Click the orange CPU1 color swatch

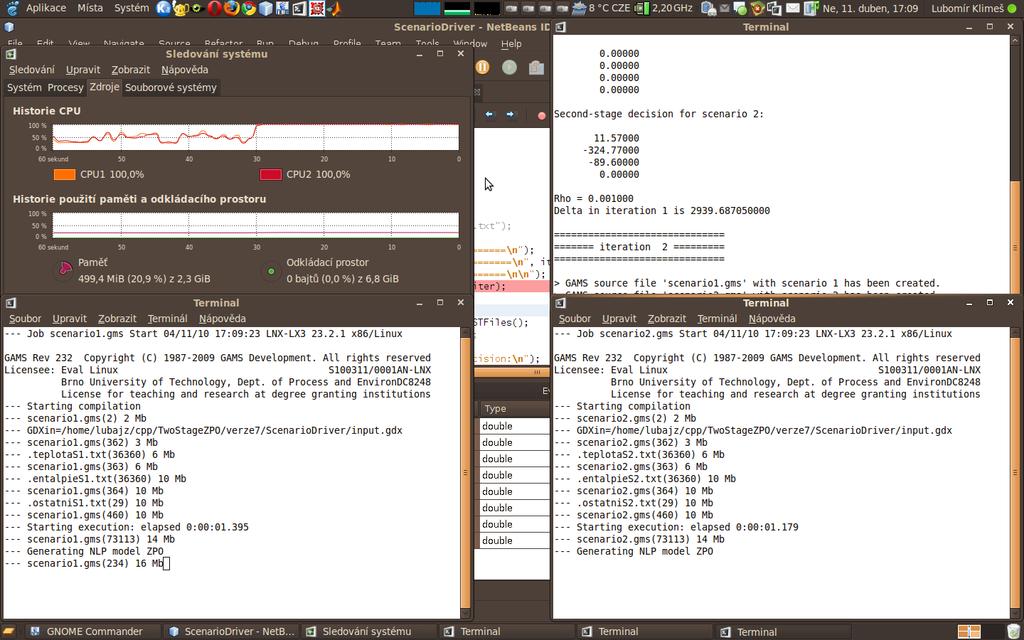tap(65, 174)
